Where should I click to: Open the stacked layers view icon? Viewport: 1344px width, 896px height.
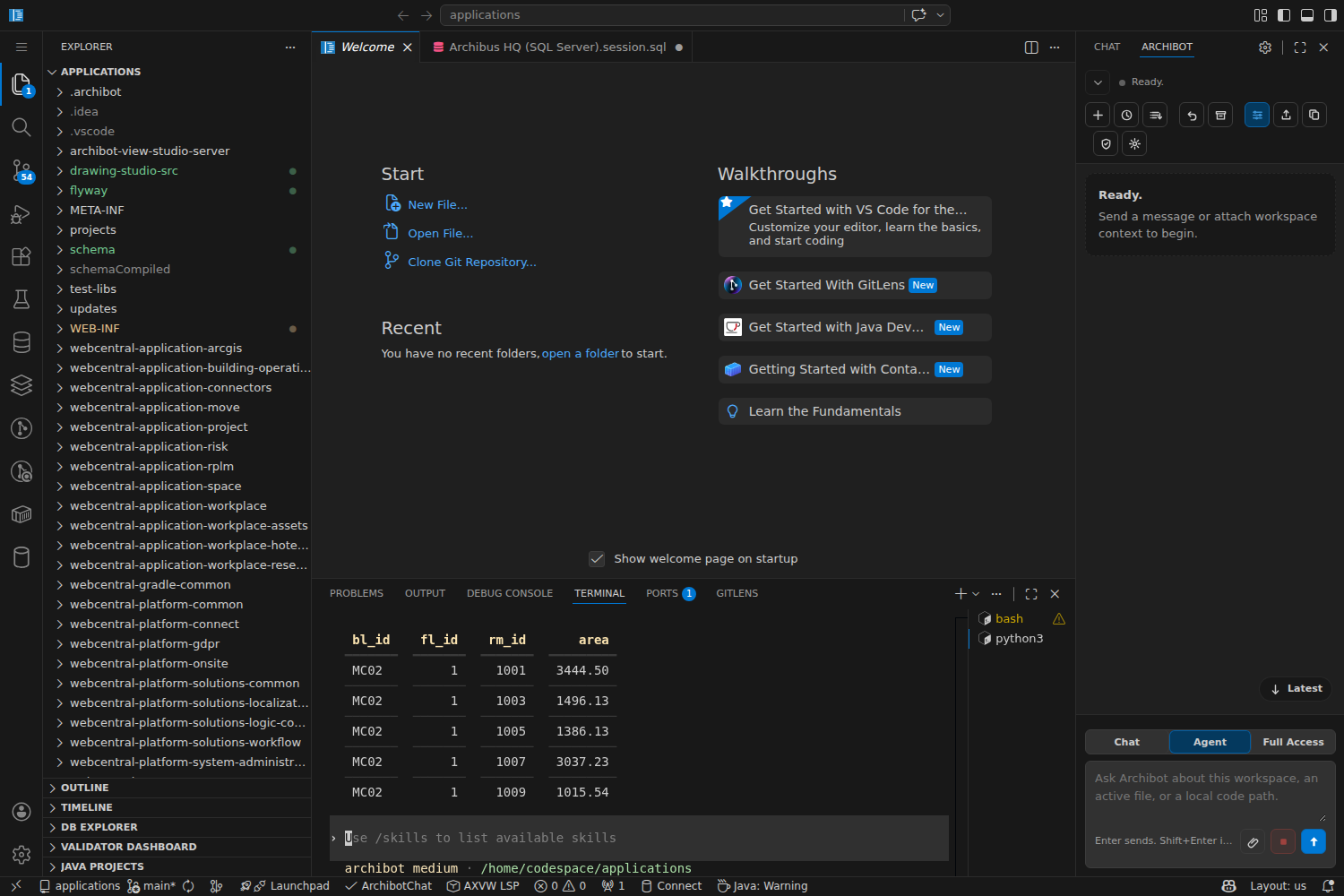(22, 385)
